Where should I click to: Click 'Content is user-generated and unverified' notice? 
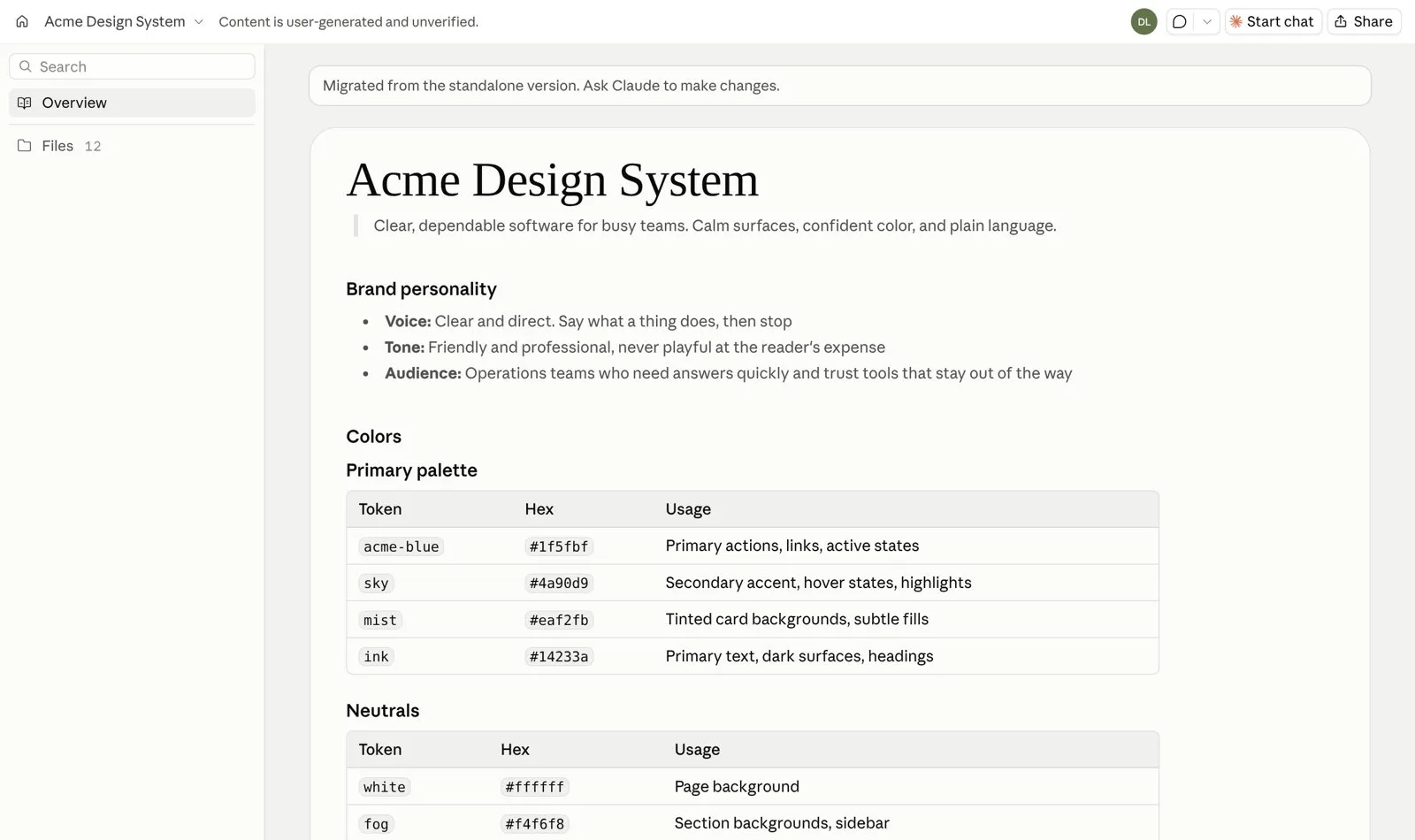tap(348, 21)
